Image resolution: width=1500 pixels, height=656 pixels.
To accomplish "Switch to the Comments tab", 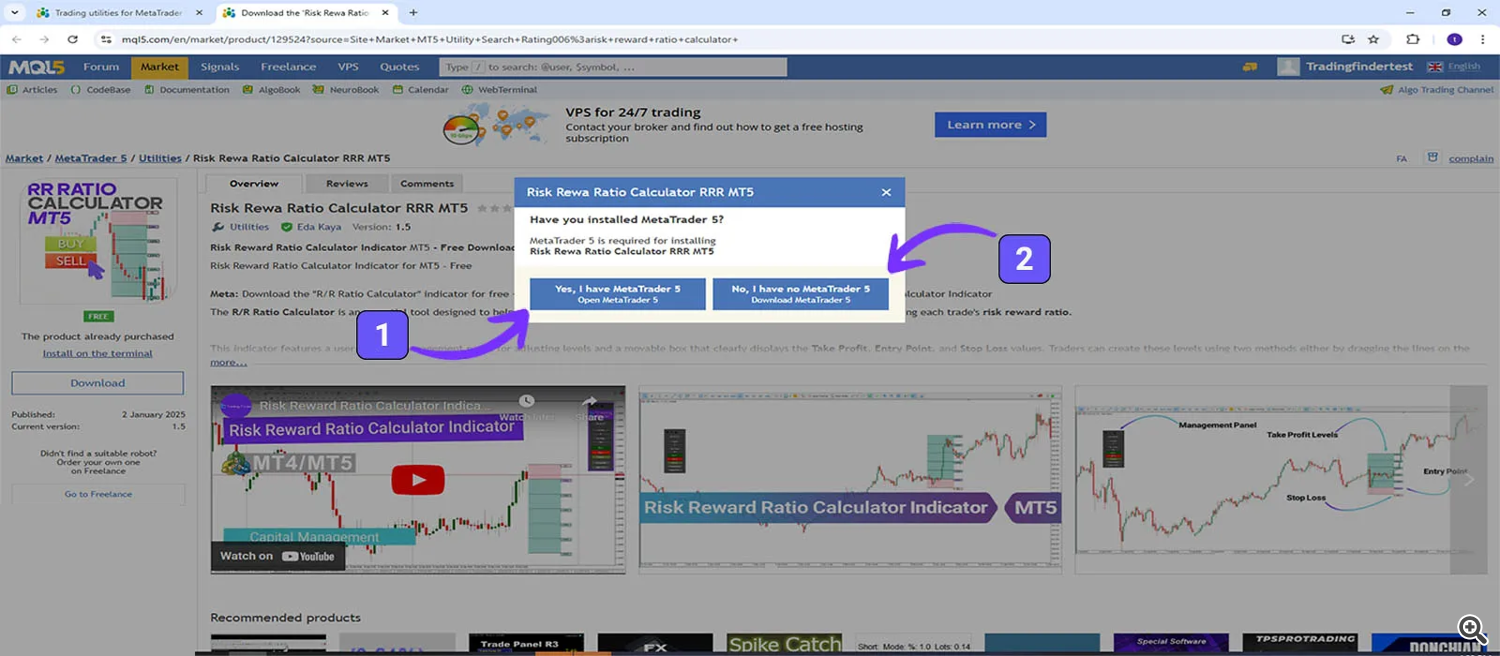I will pyautogui.click(x=427, y=184).
